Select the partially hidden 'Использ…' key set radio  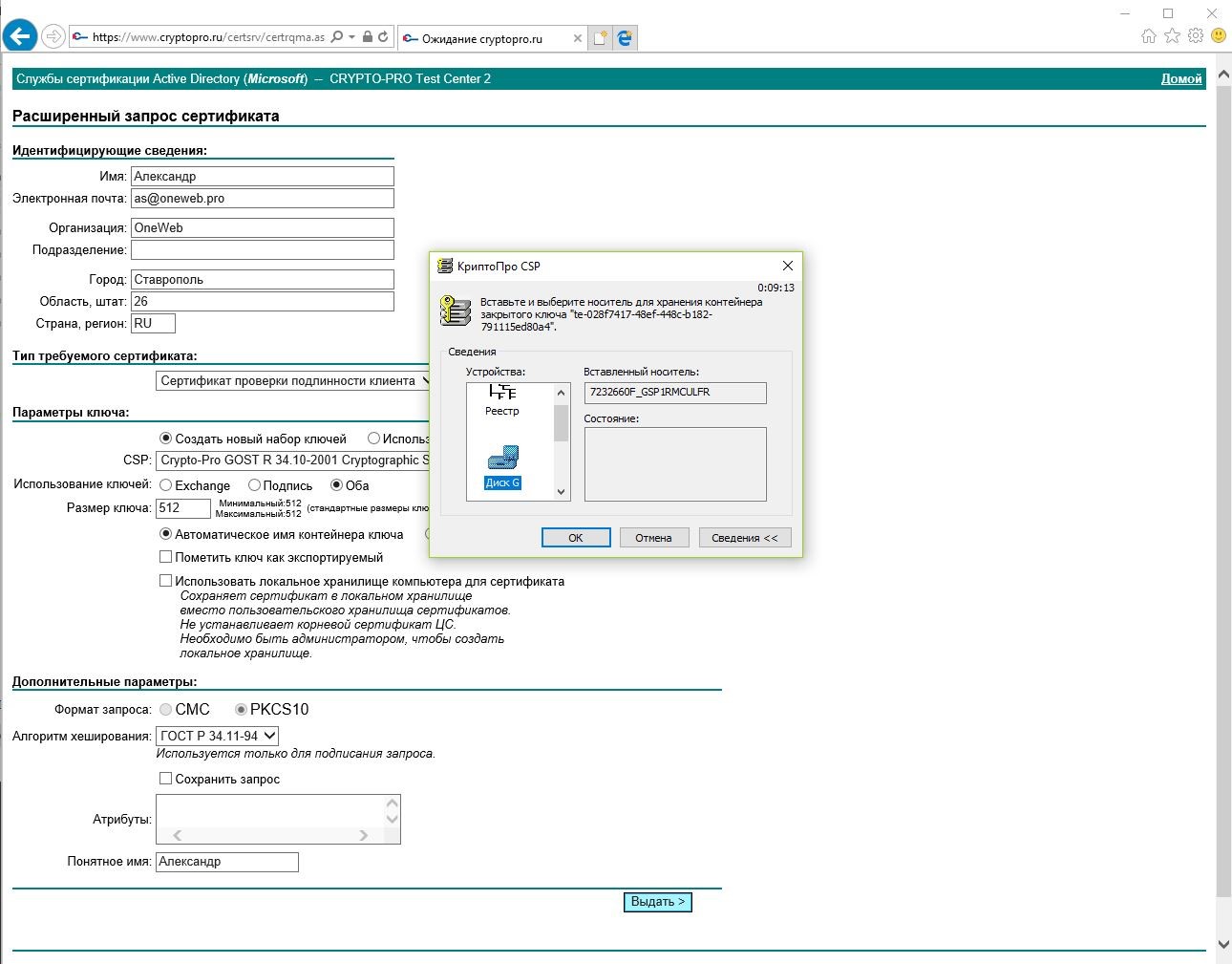[373, 439]
